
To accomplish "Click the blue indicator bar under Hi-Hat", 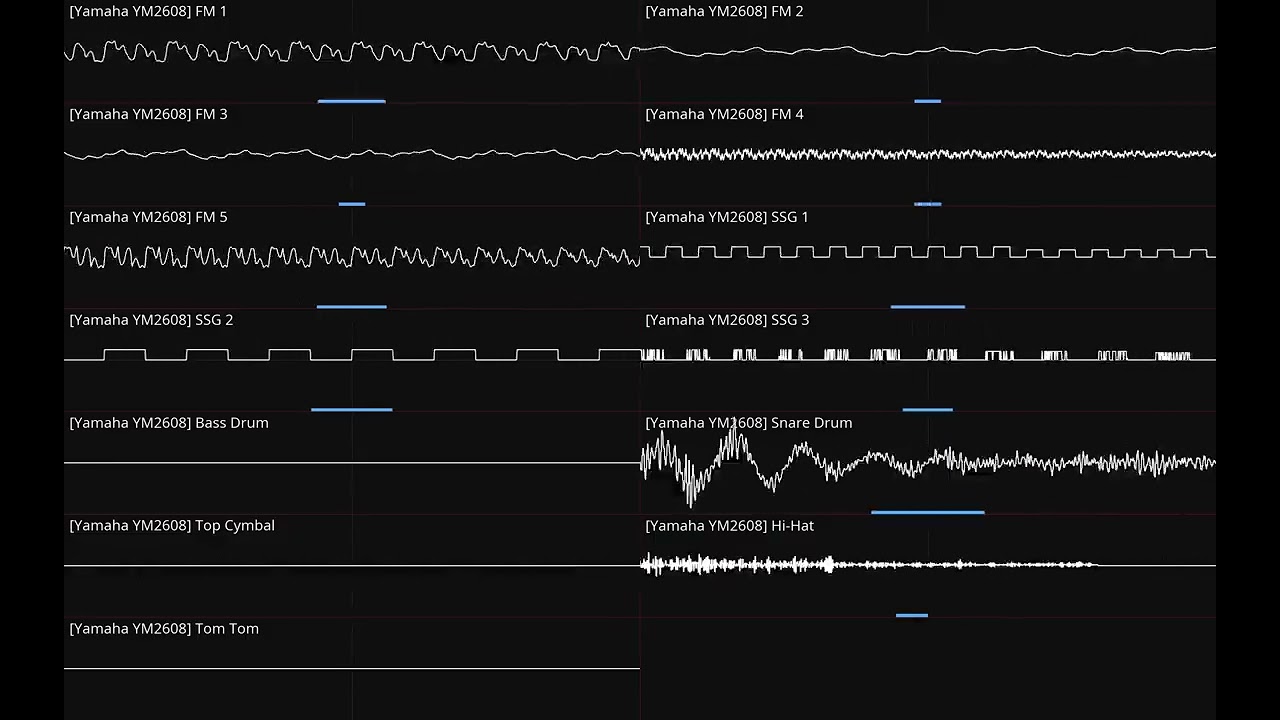I will 912,616.
